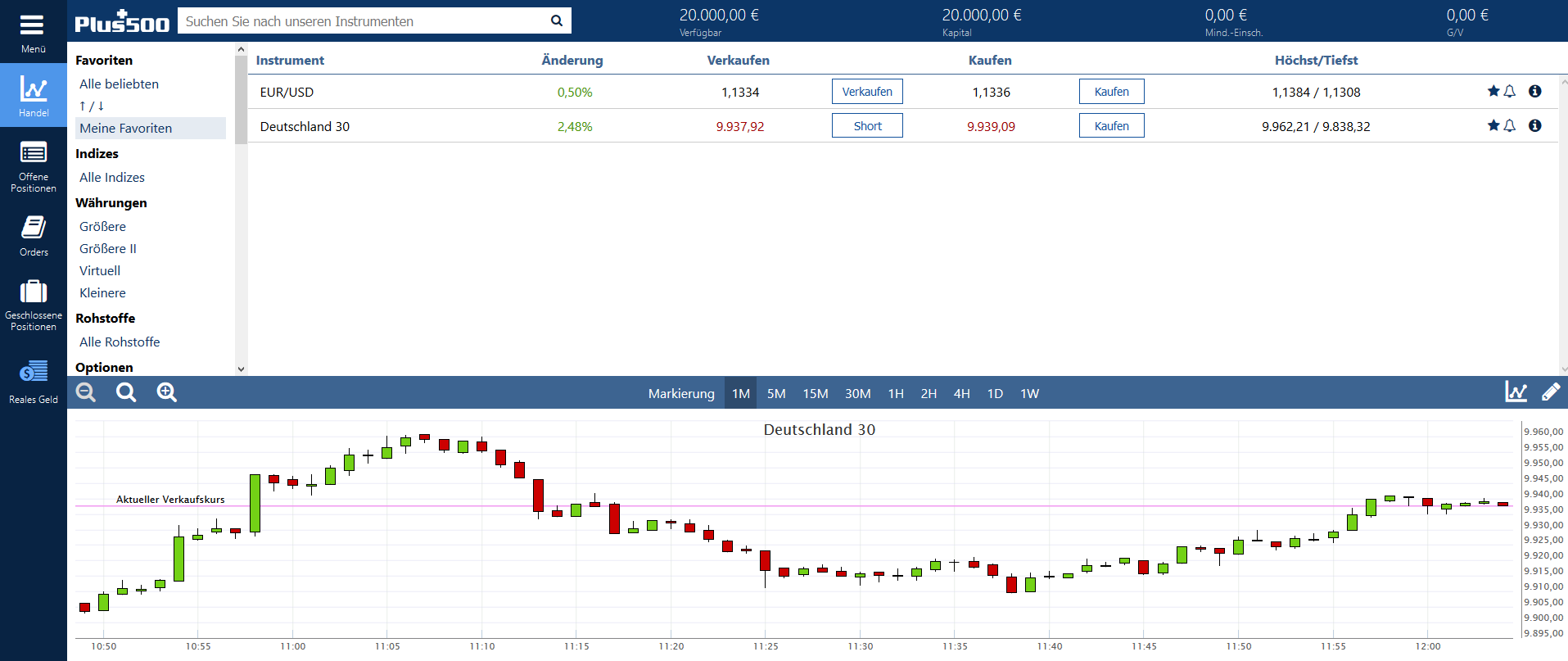
Task: Select the chart drawing pencil tool
Action: tap(1551, 392)
